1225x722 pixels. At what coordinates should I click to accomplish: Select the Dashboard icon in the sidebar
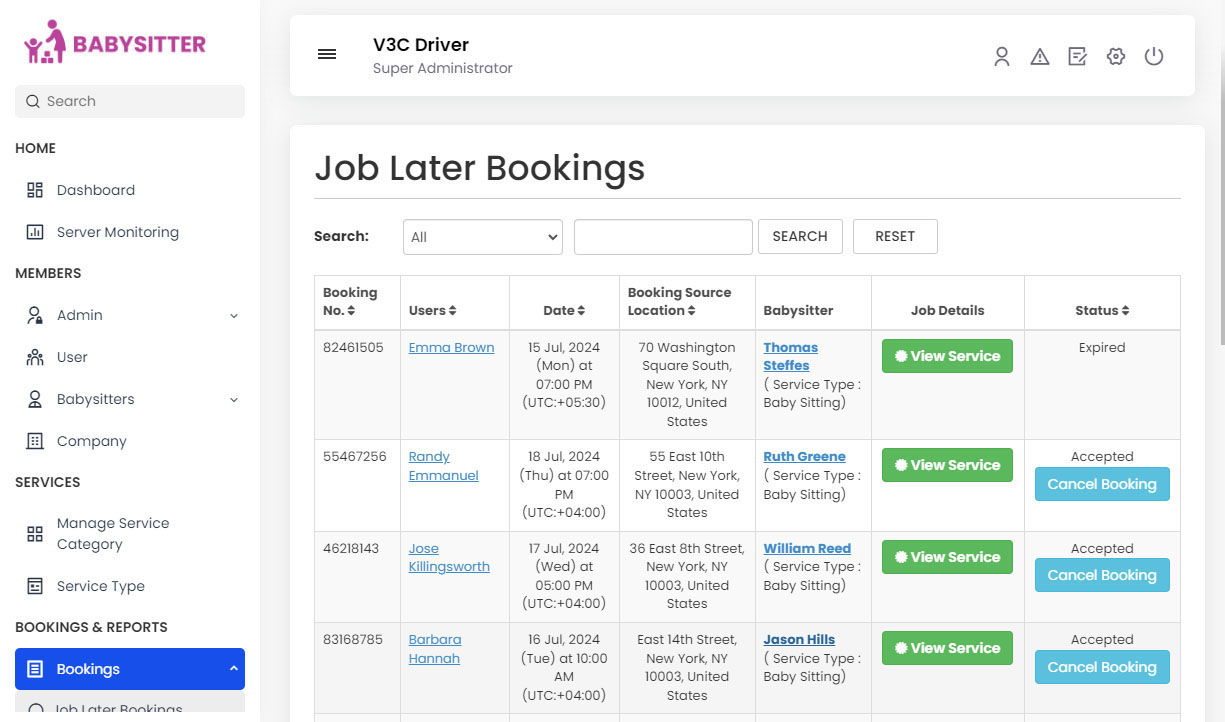click(34, 189)
